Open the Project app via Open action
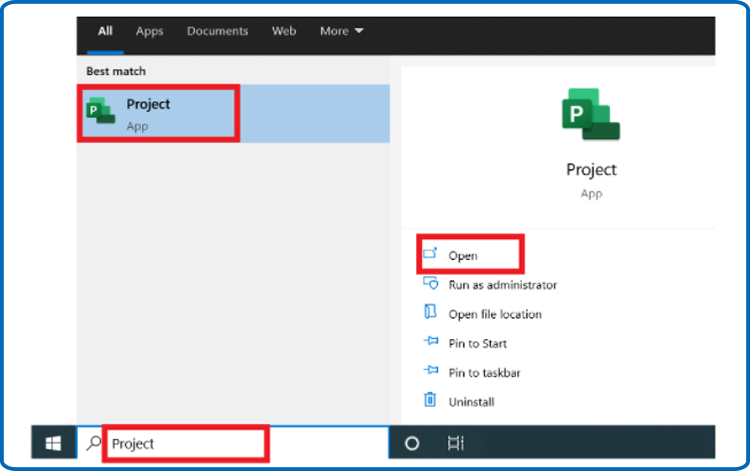 pos(463,256)
